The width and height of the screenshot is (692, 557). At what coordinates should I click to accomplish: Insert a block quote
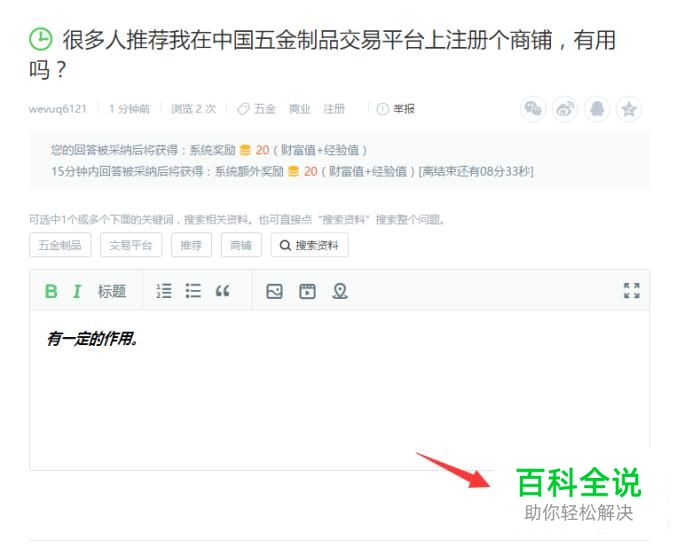(x=222, y=291)
